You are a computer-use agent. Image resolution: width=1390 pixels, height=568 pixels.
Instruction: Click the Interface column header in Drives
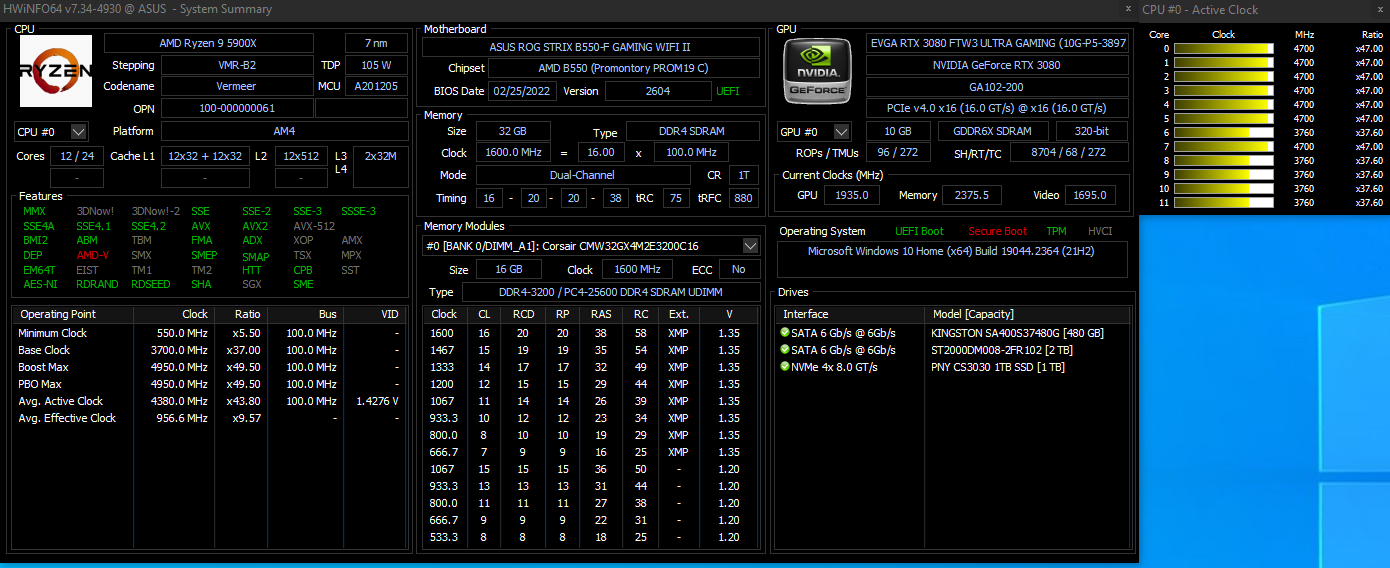(850, 314)
